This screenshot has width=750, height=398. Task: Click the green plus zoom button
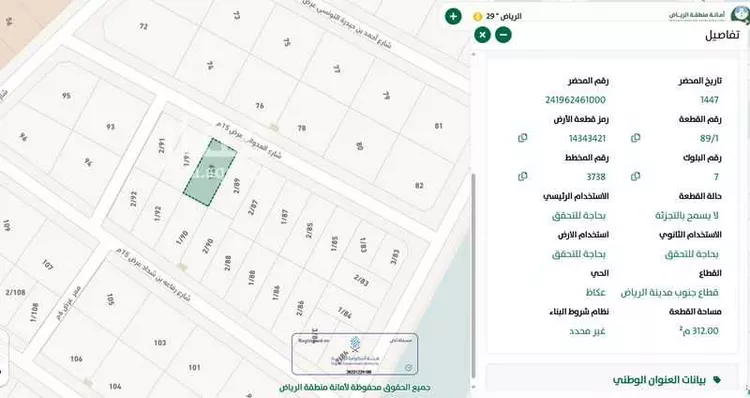pyautogui.click(x=453, y=16)
